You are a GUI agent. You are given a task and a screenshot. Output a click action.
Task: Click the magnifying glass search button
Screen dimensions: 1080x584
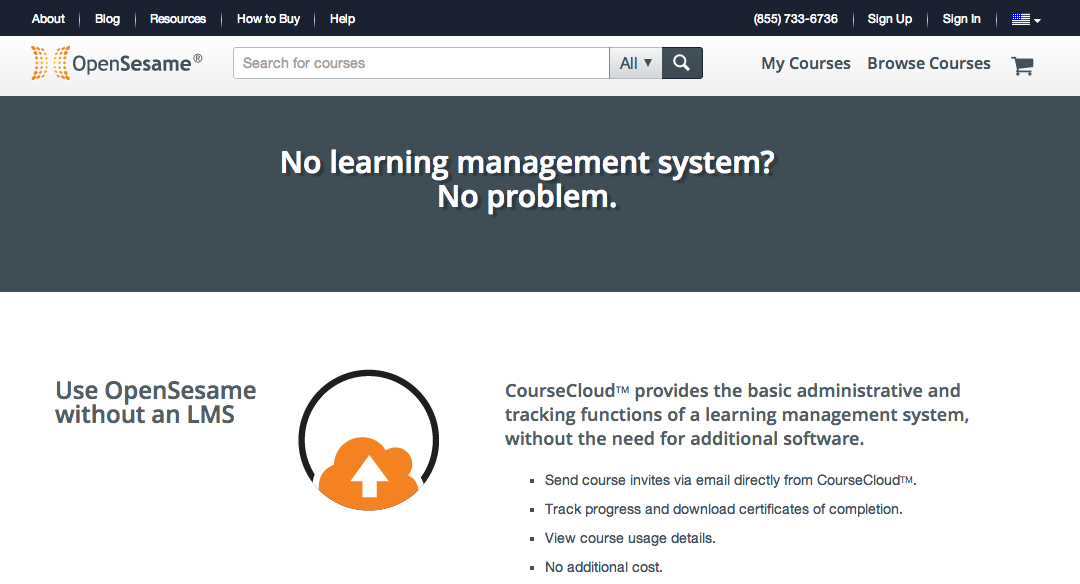coord(681,63)
